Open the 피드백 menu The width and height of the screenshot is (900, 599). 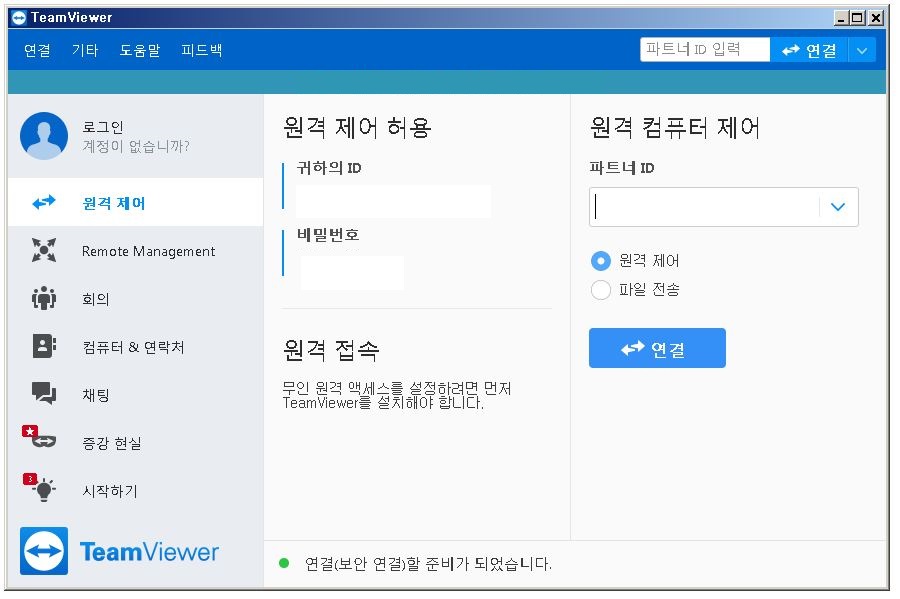201,50
